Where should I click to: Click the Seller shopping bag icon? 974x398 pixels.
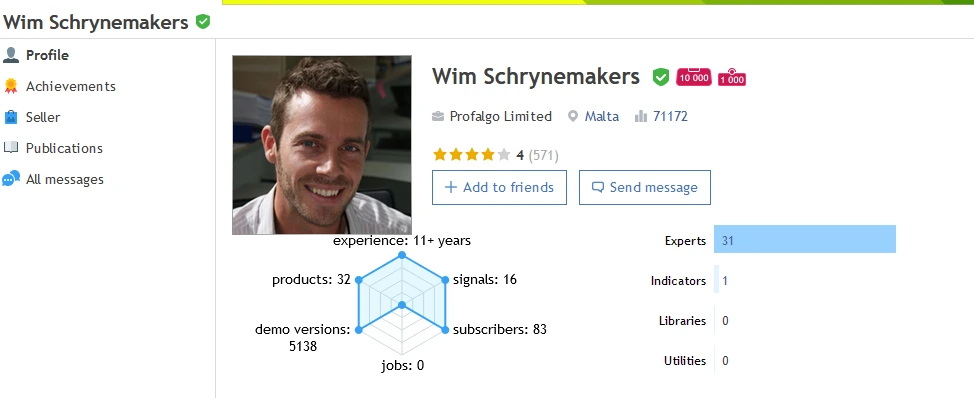point(11,117)
